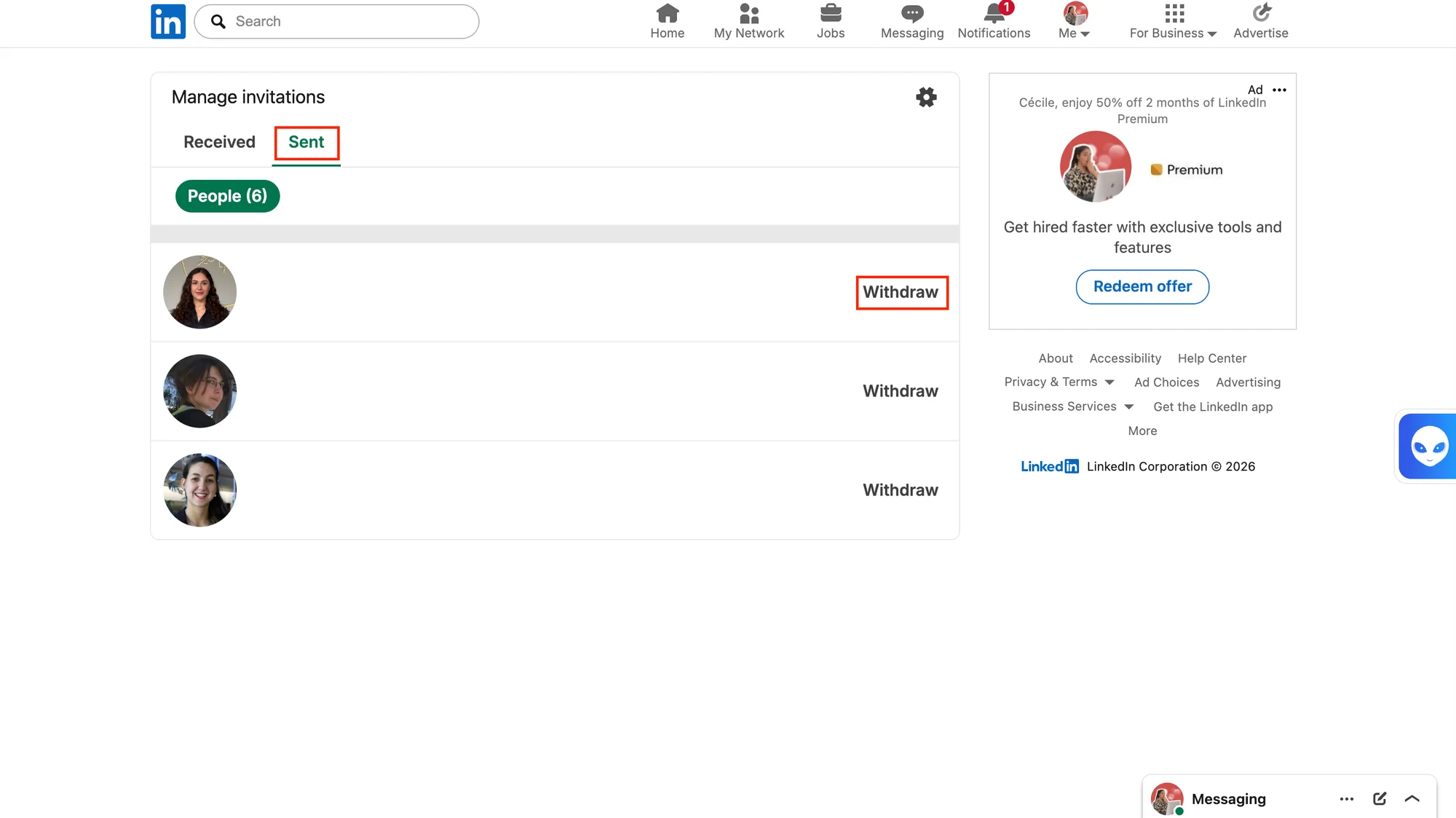Open the Messaging speech bubble icon
Viewport: 1456px width, 818px height.
click(912, 13)
